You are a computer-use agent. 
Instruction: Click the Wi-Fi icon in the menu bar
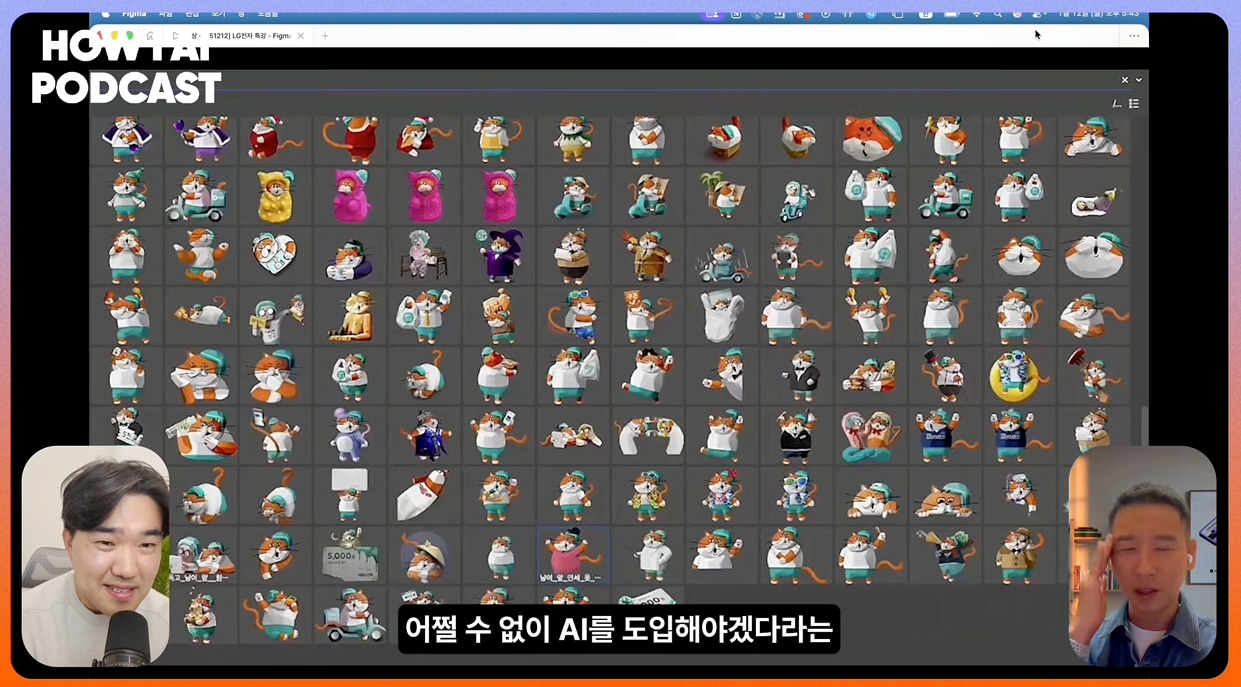[976, 14]
